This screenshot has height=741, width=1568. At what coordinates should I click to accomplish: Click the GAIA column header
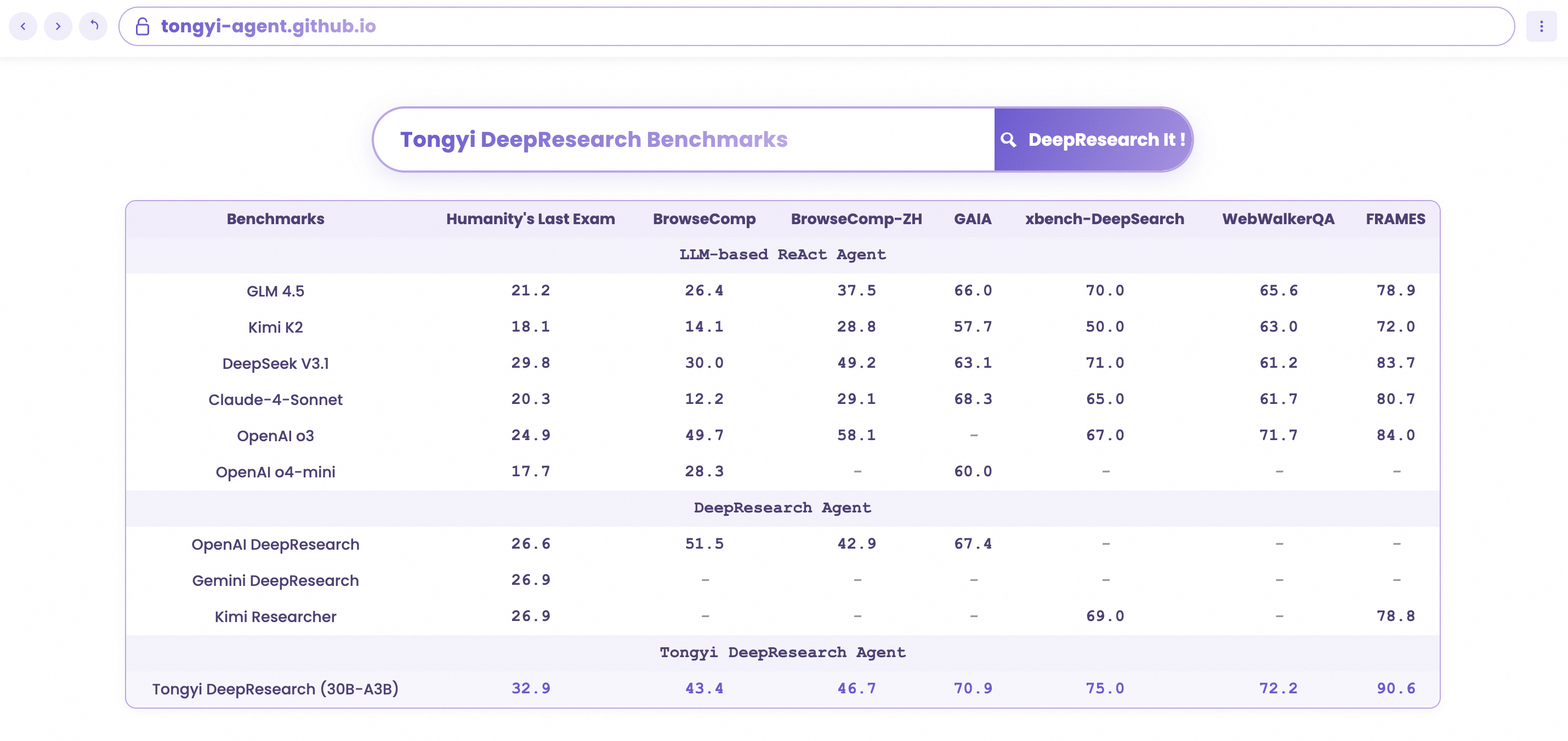click(x=973, y=219)
